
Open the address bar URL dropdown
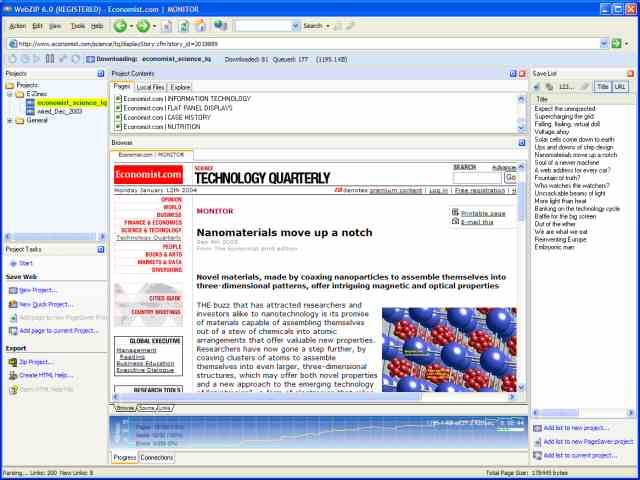point(604,44)
